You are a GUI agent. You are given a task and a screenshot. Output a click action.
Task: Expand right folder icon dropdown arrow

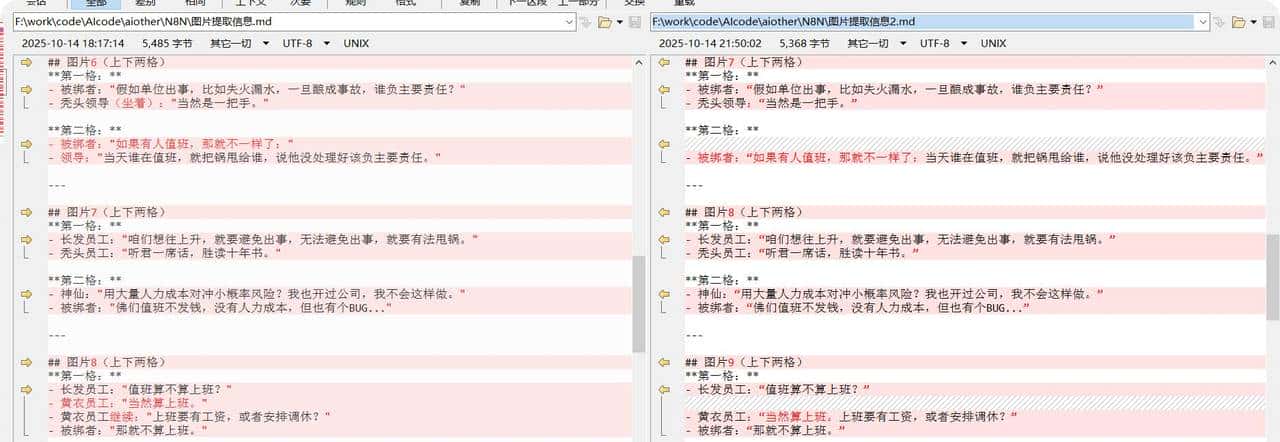[1255, 22]
